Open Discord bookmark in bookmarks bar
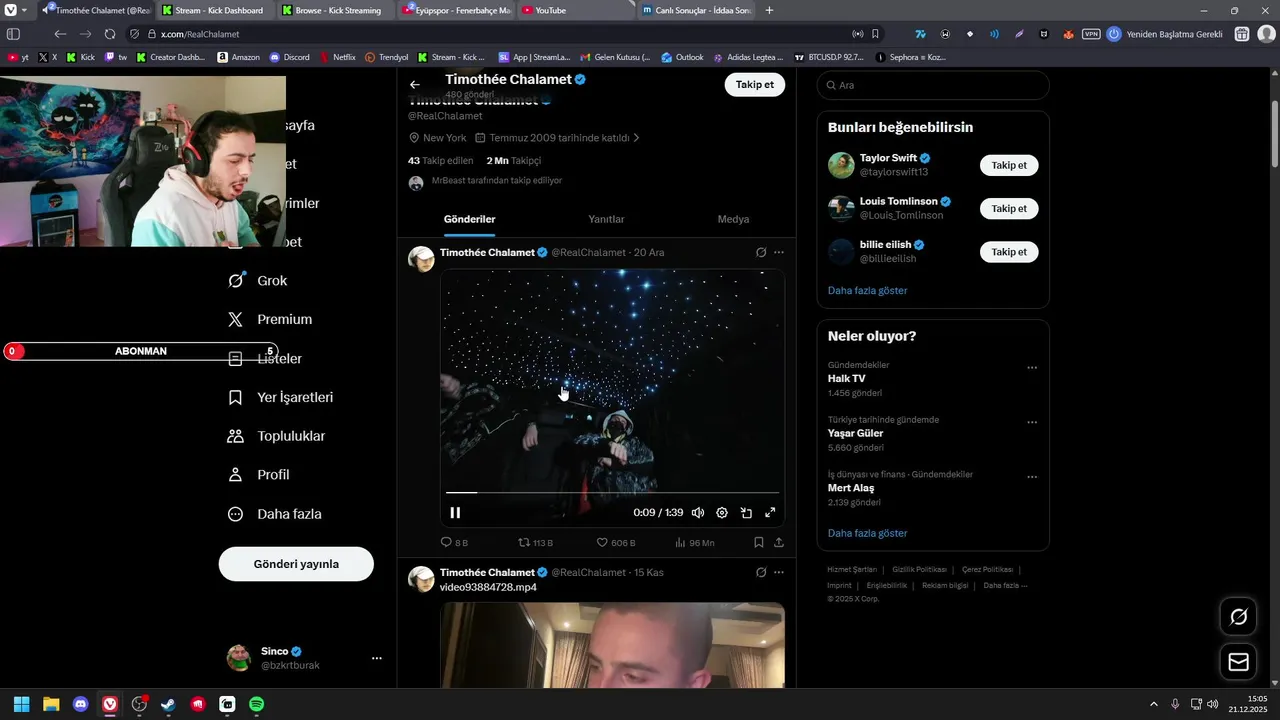Viewport: 1280px width, 720px height. (x=290, y=57)
